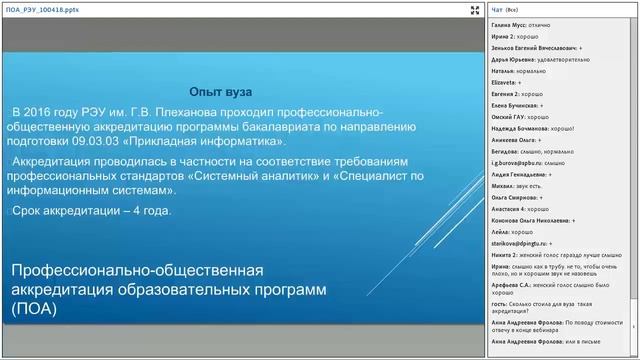Viewport: 640px width, 360px height.
Task: Select Ирина 2 chat message
Action: pyautogui.click(x=515, y=36)
